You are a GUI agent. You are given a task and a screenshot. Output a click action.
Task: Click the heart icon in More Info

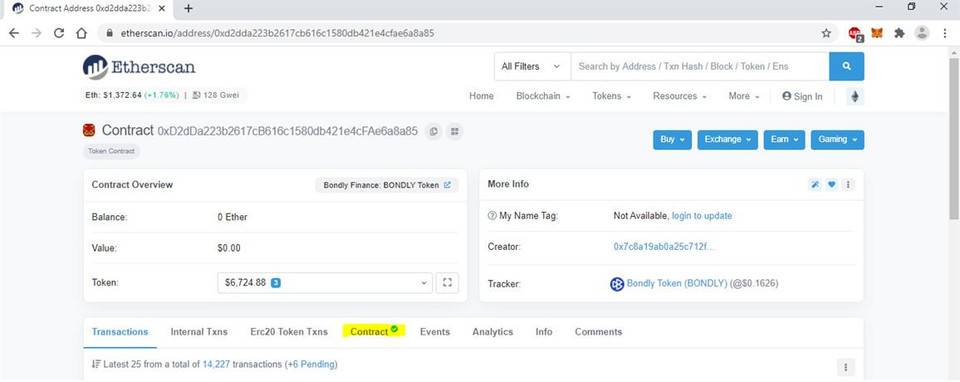coord(831,184)
